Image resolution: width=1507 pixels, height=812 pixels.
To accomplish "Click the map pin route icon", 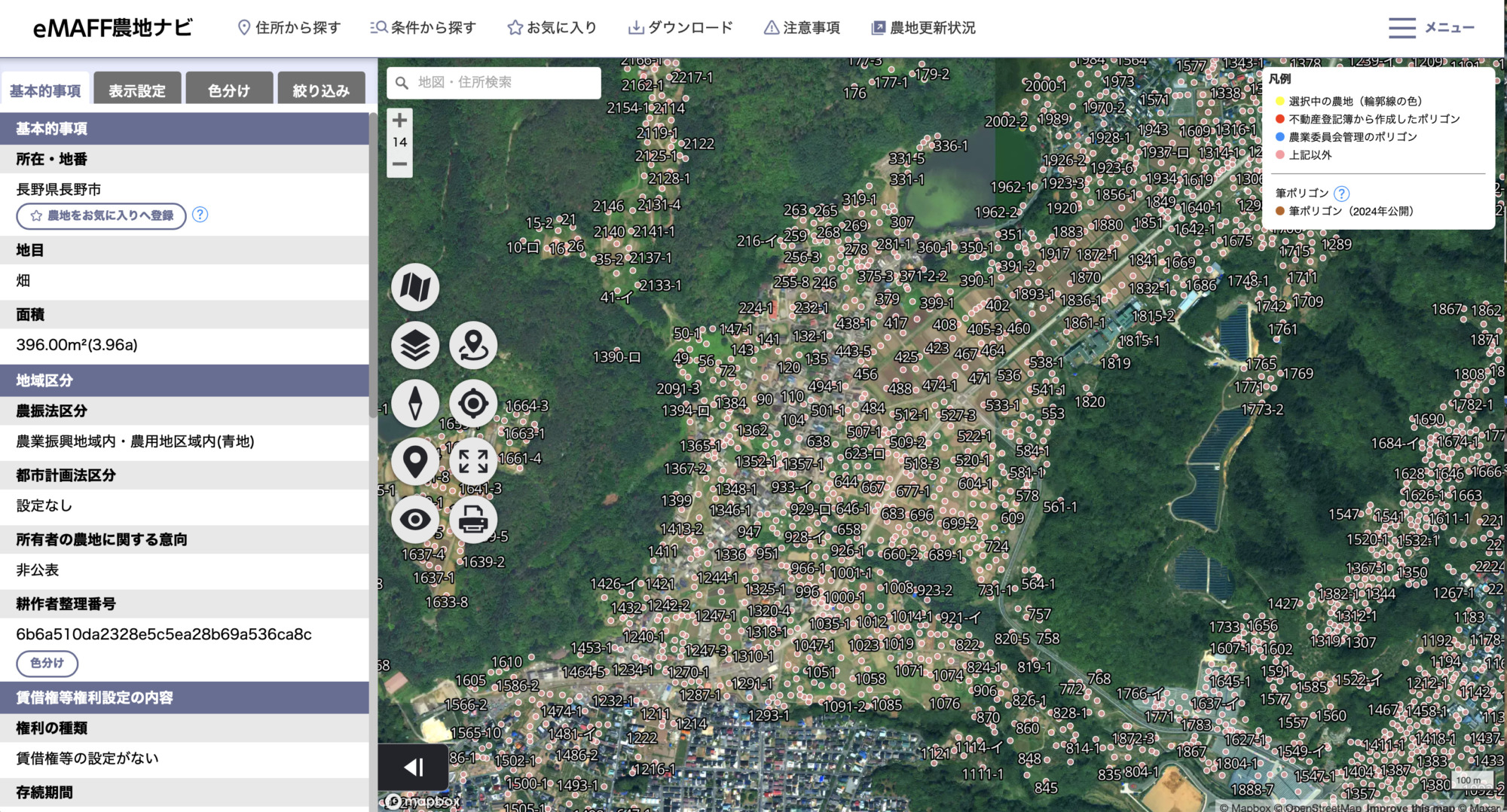I will point(473,346).
